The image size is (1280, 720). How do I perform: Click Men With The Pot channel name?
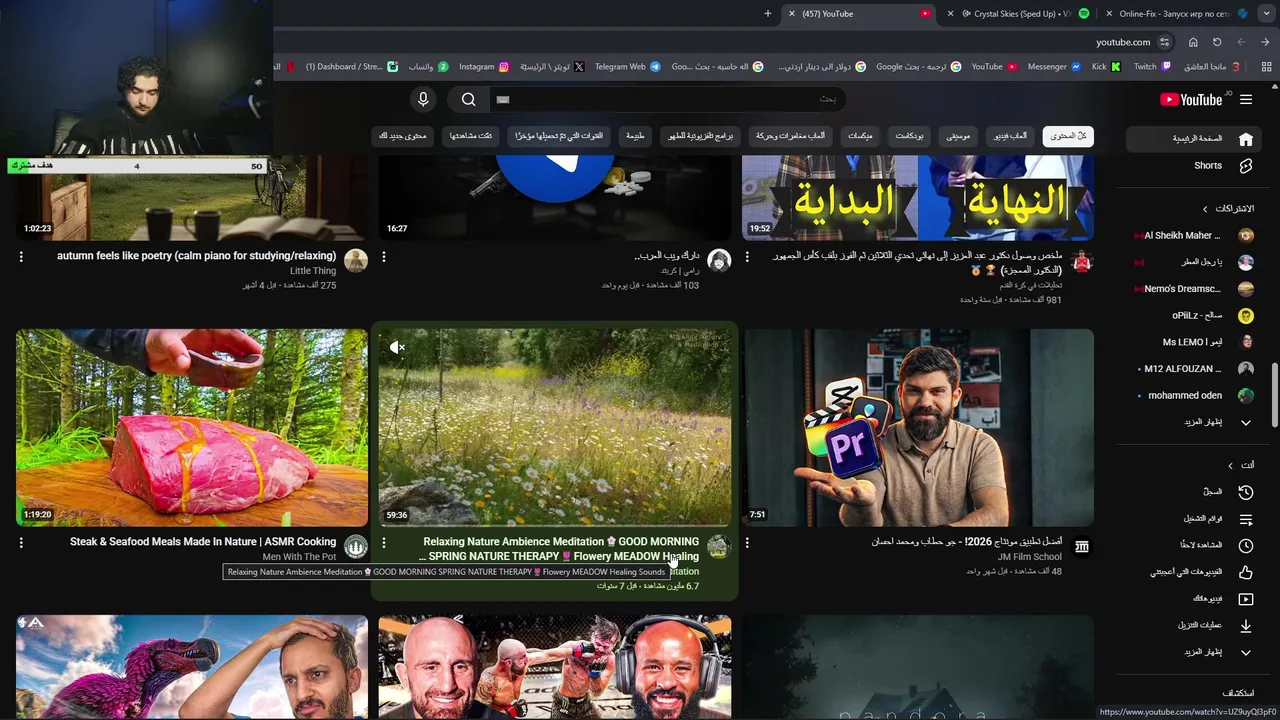point(299,557)
